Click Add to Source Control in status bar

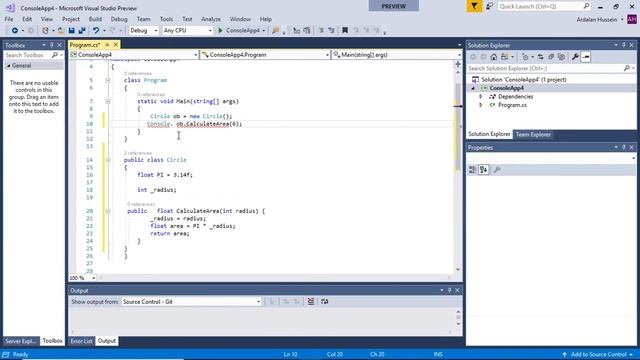(598, 354)
